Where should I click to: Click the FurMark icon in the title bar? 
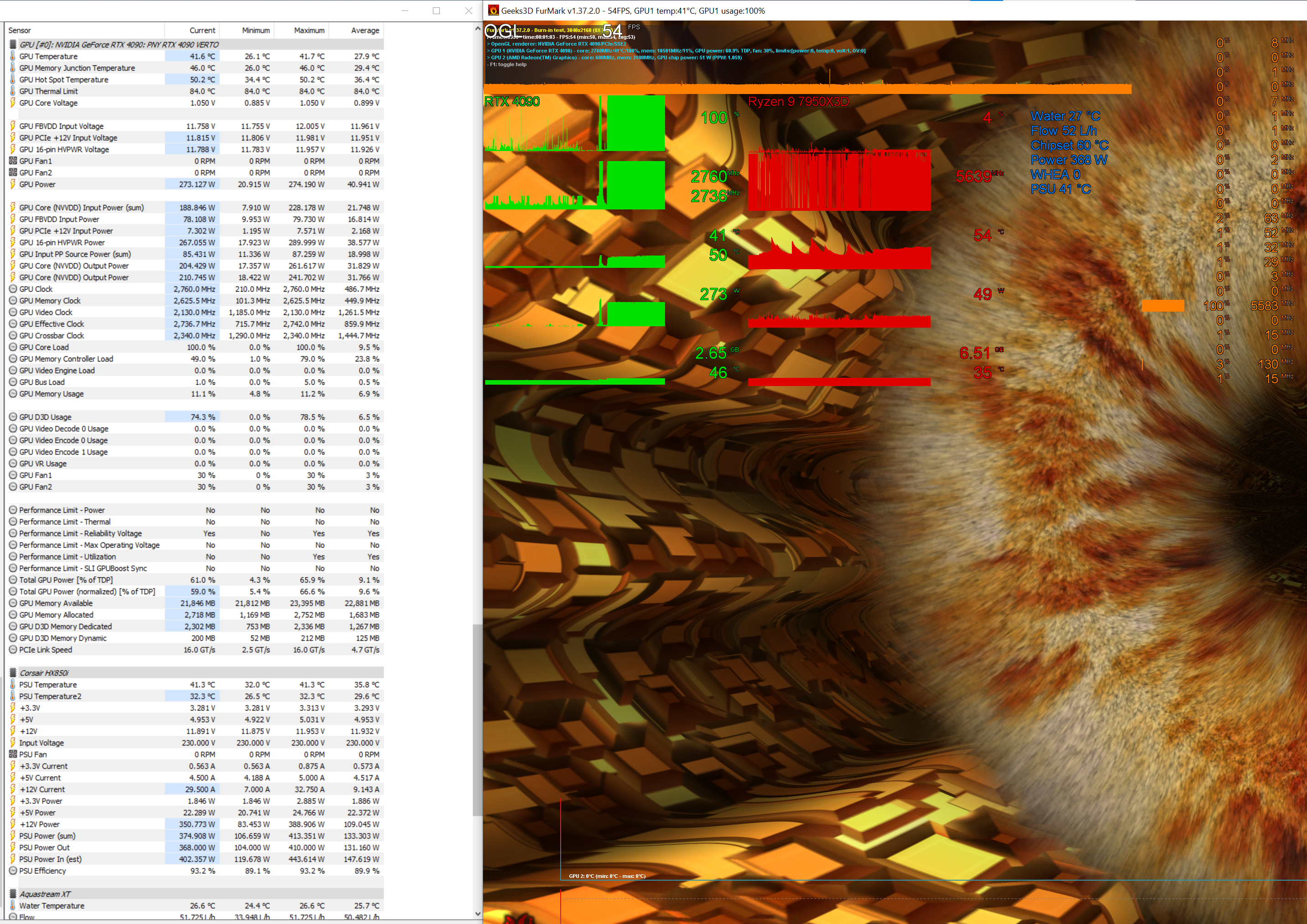point(493,10)
